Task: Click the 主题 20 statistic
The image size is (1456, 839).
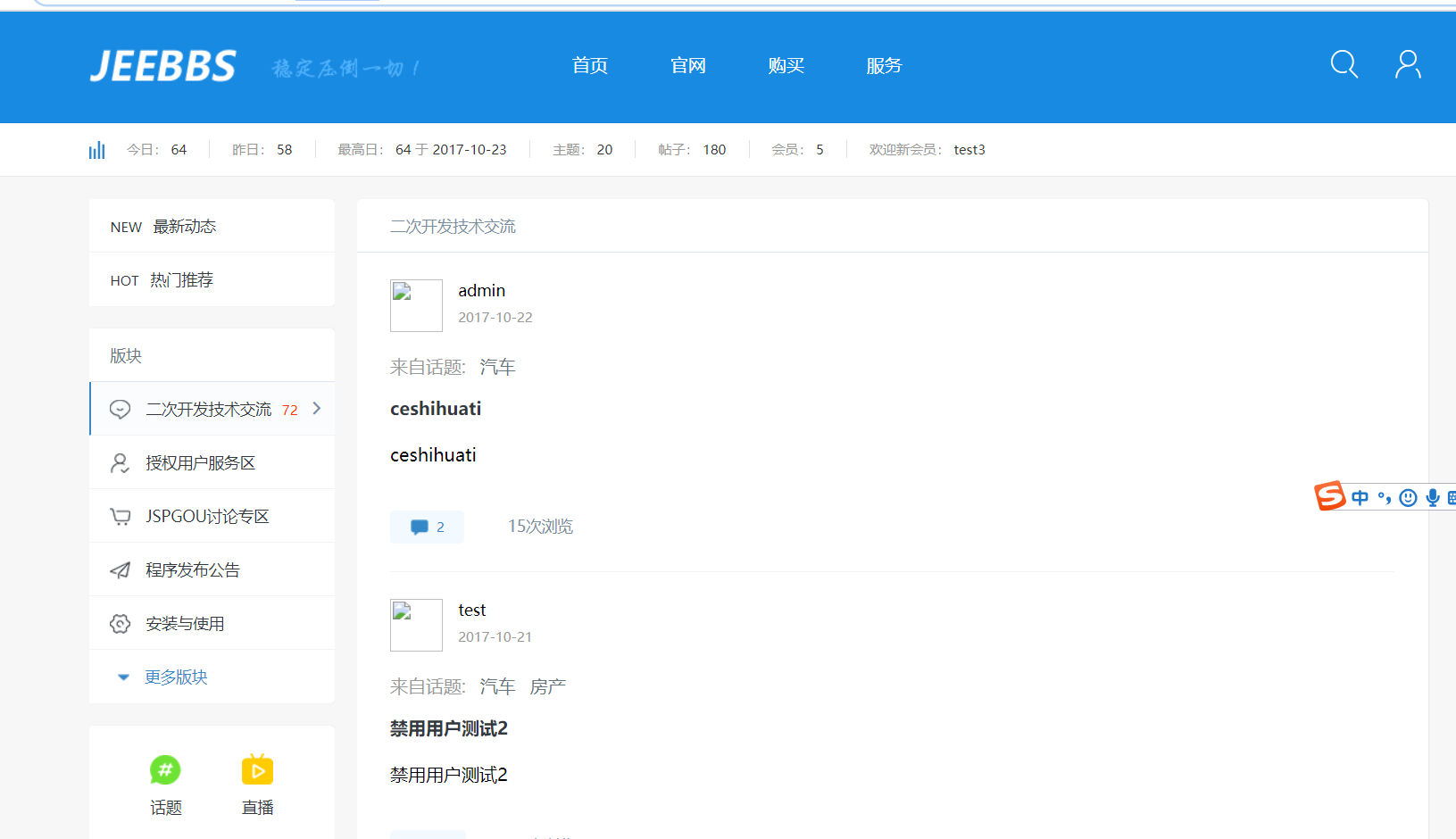Action: pyautogui.click(x=583, y=150)
